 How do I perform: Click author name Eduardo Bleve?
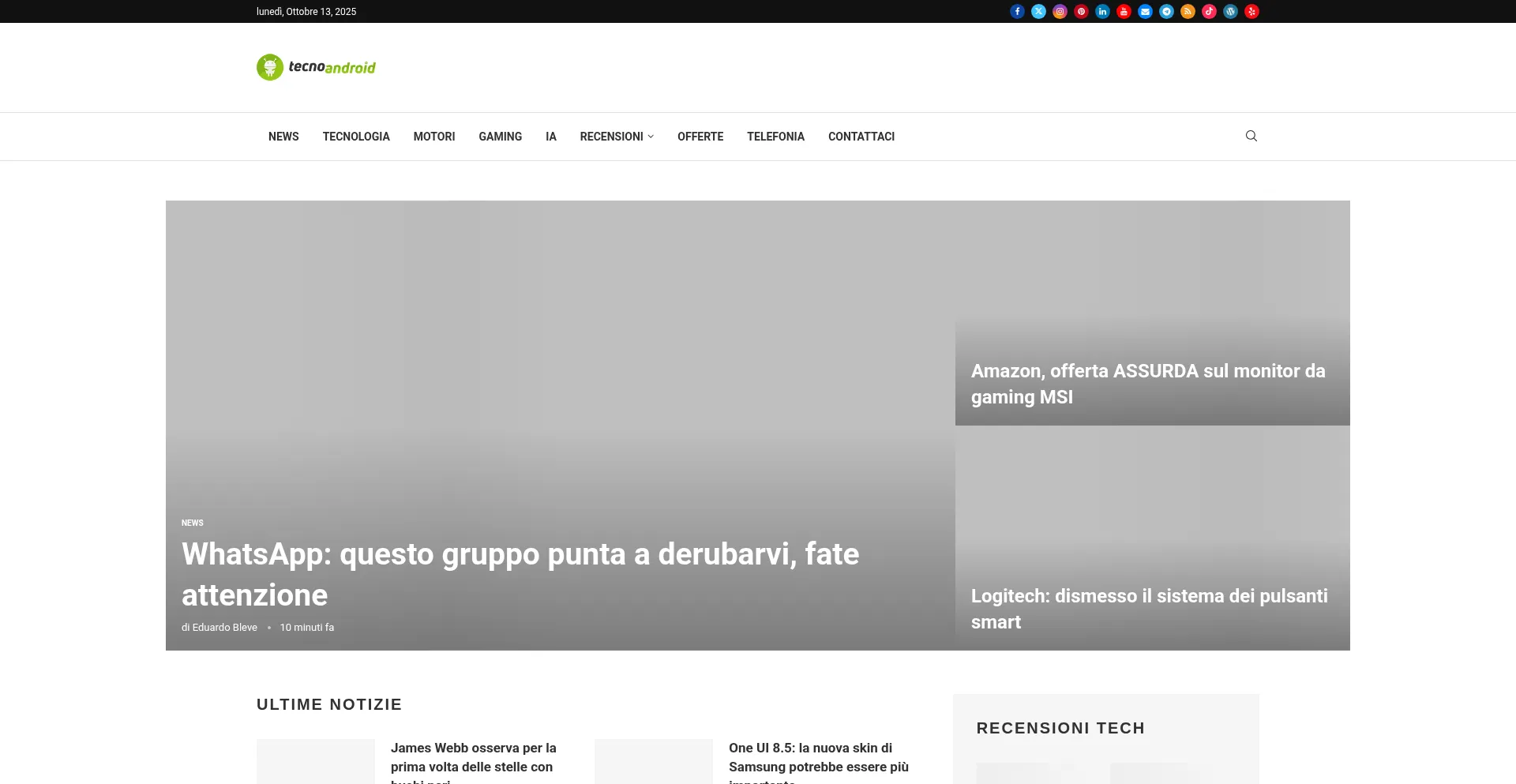(x=224, y=628)
